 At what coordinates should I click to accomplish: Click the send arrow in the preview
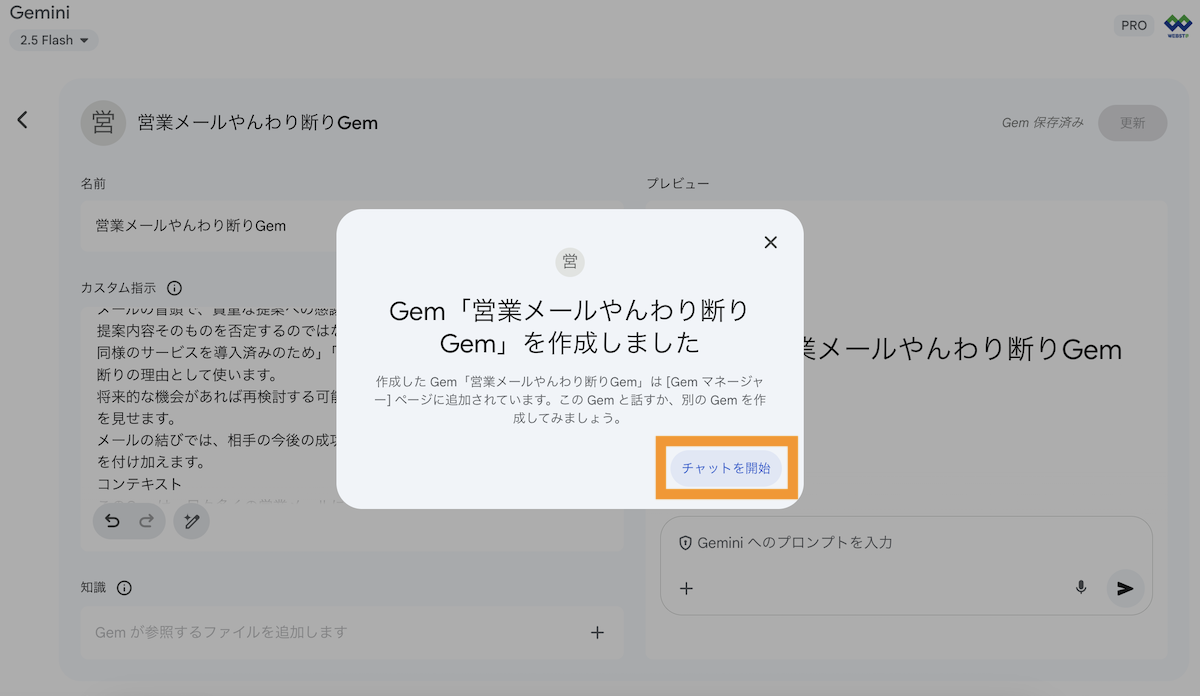click(1125, 588)
